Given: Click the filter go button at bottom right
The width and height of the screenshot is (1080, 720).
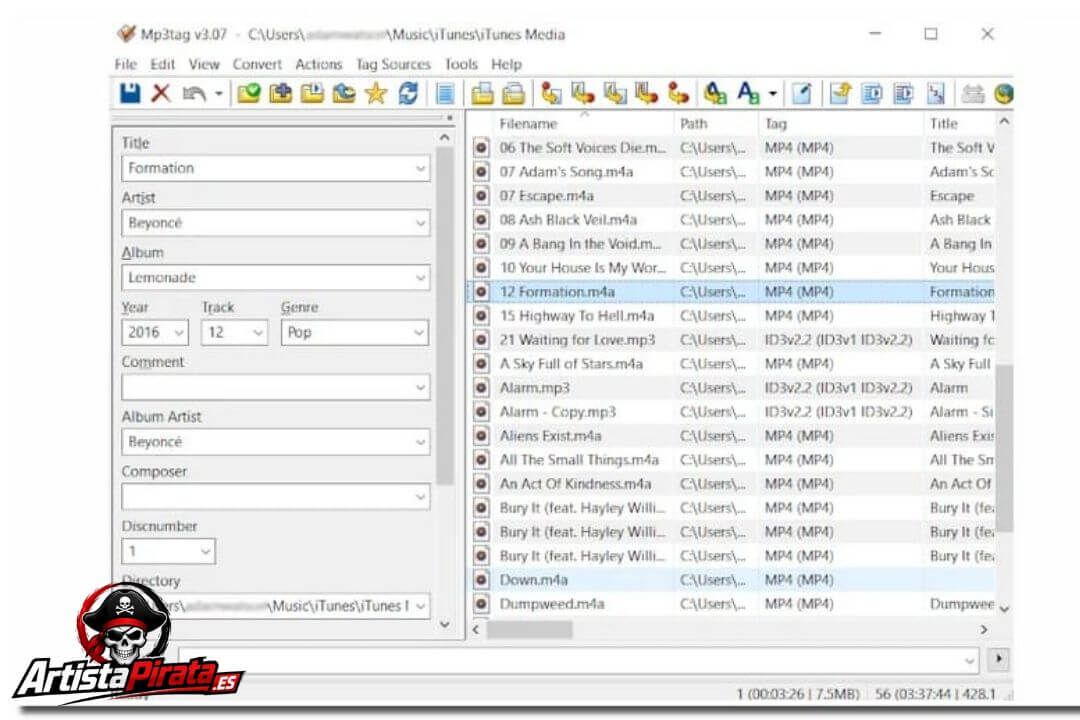Looking at the screenshot, I should [x=998, y=659].
